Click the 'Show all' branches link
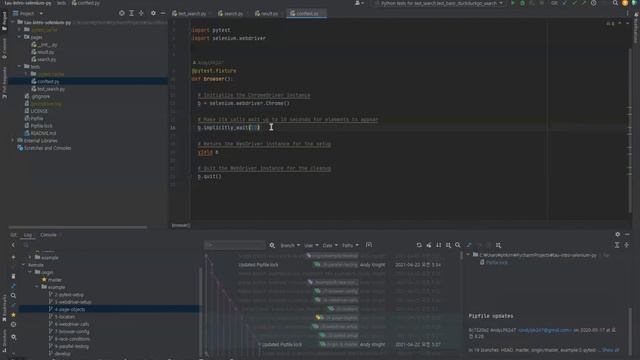640x360 pixels. (x=611, y=350)
